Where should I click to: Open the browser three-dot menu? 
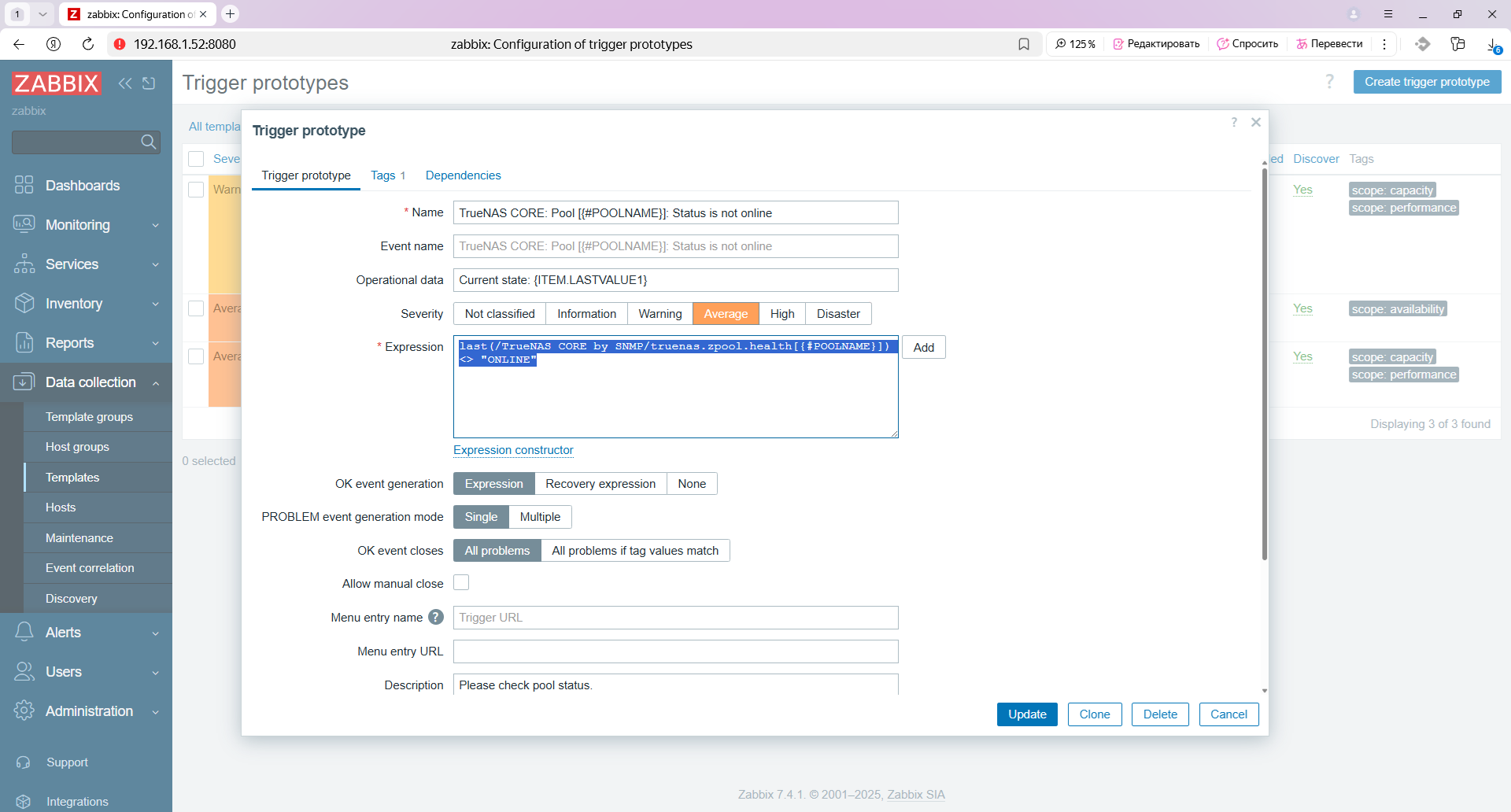pos(1384,44)
